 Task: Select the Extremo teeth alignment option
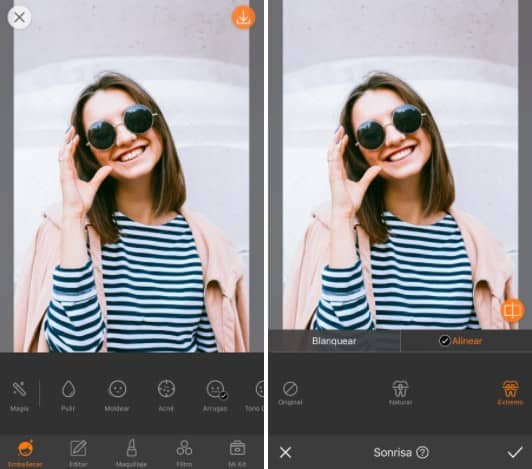[x=510, y=393]
